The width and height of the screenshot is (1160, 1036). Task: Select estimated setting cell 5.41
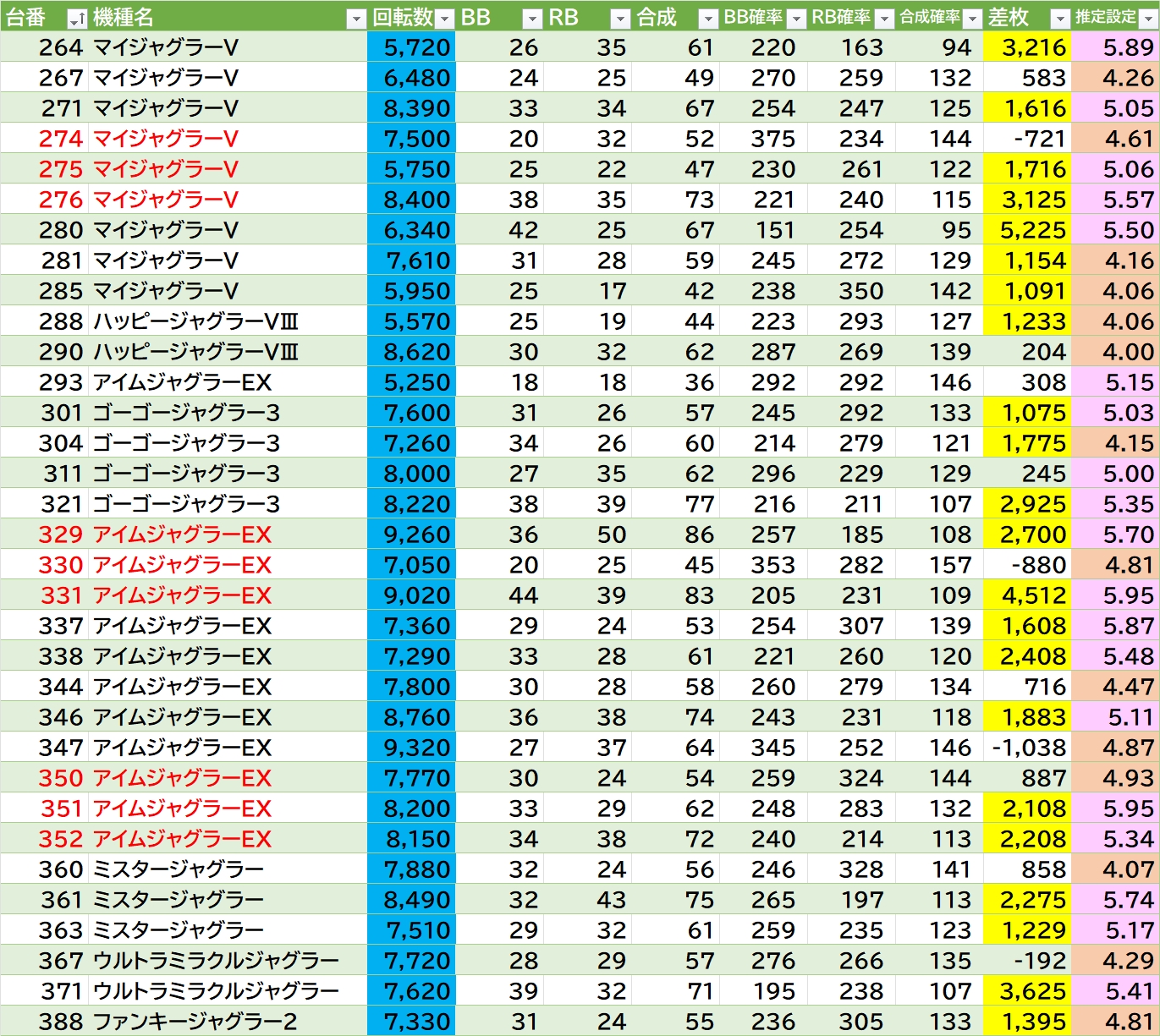pos(1115,991)
